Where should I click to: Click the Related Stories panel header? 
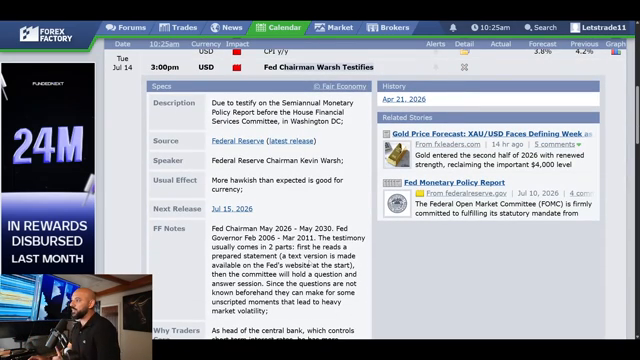pyautogui.click(x=489, y=118)
